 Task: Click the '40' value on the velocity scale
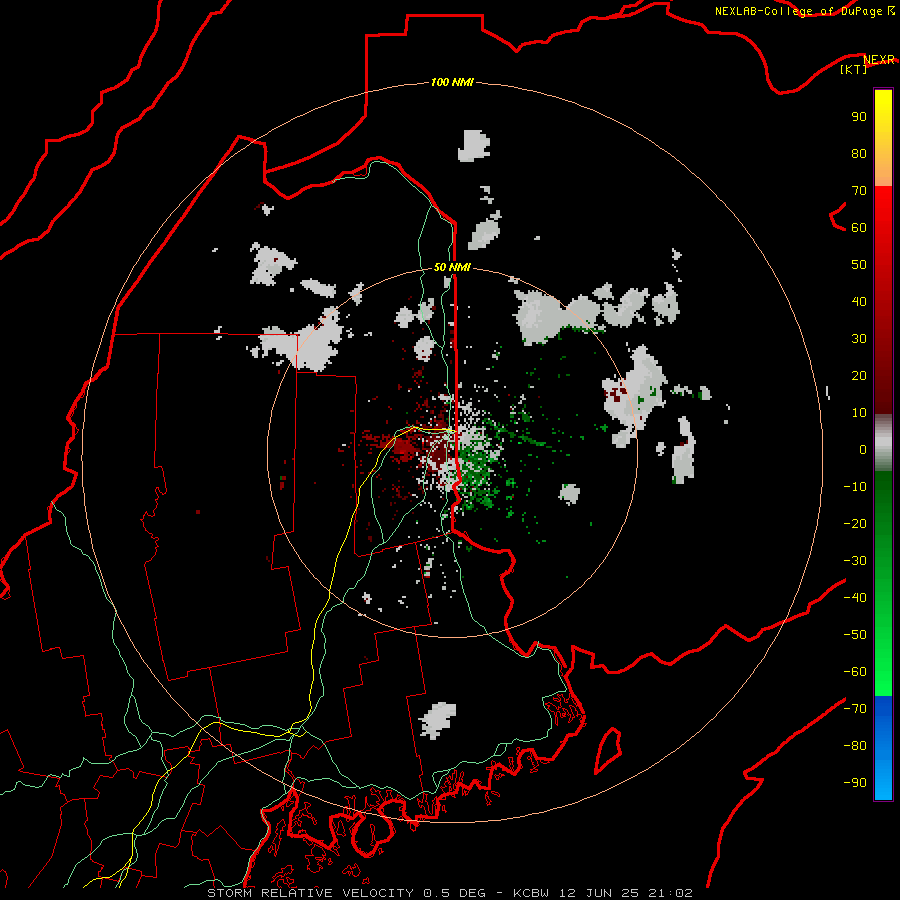[859, 301]
